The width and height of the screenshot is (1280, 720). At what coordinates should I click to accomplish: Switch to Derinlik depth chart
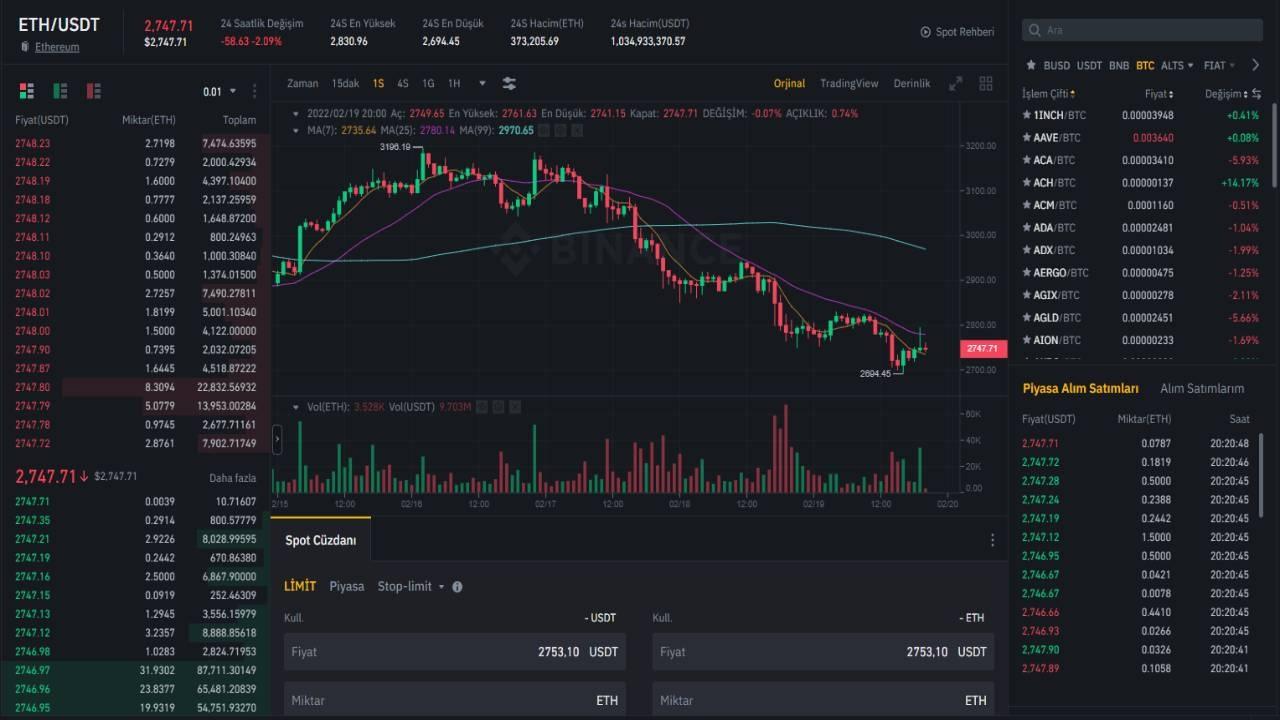(912, 83)
